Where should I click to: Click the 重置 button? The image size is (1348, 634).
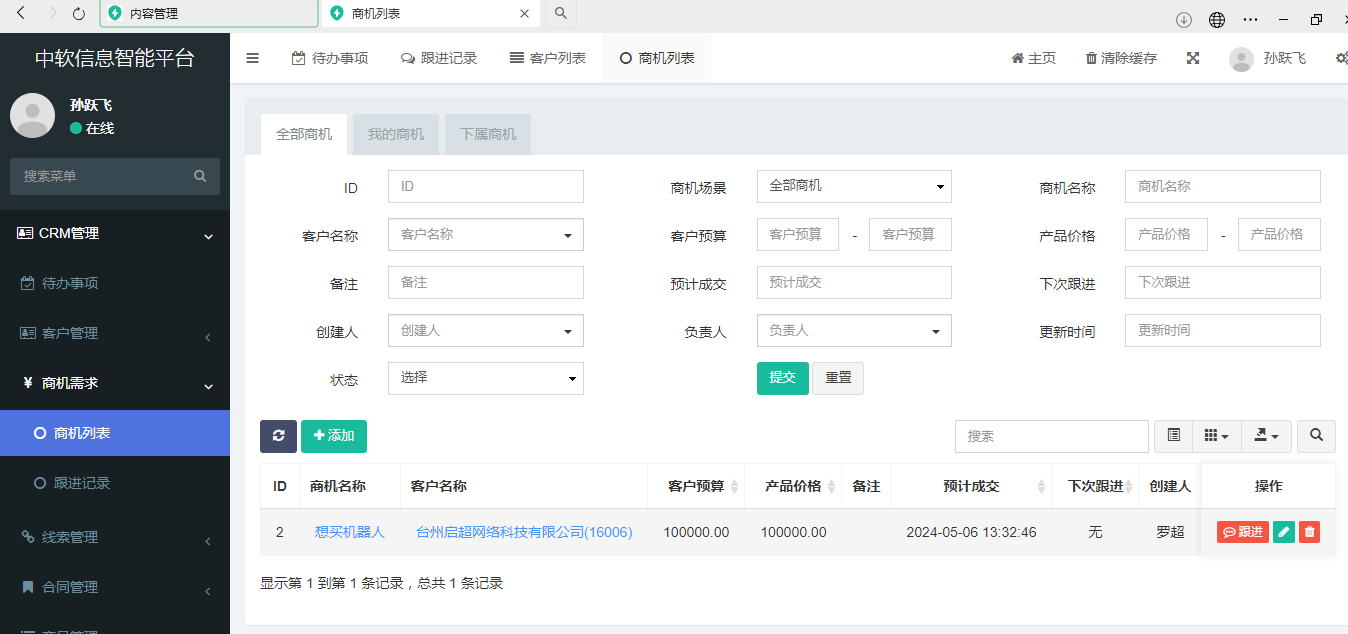(838, 378)
